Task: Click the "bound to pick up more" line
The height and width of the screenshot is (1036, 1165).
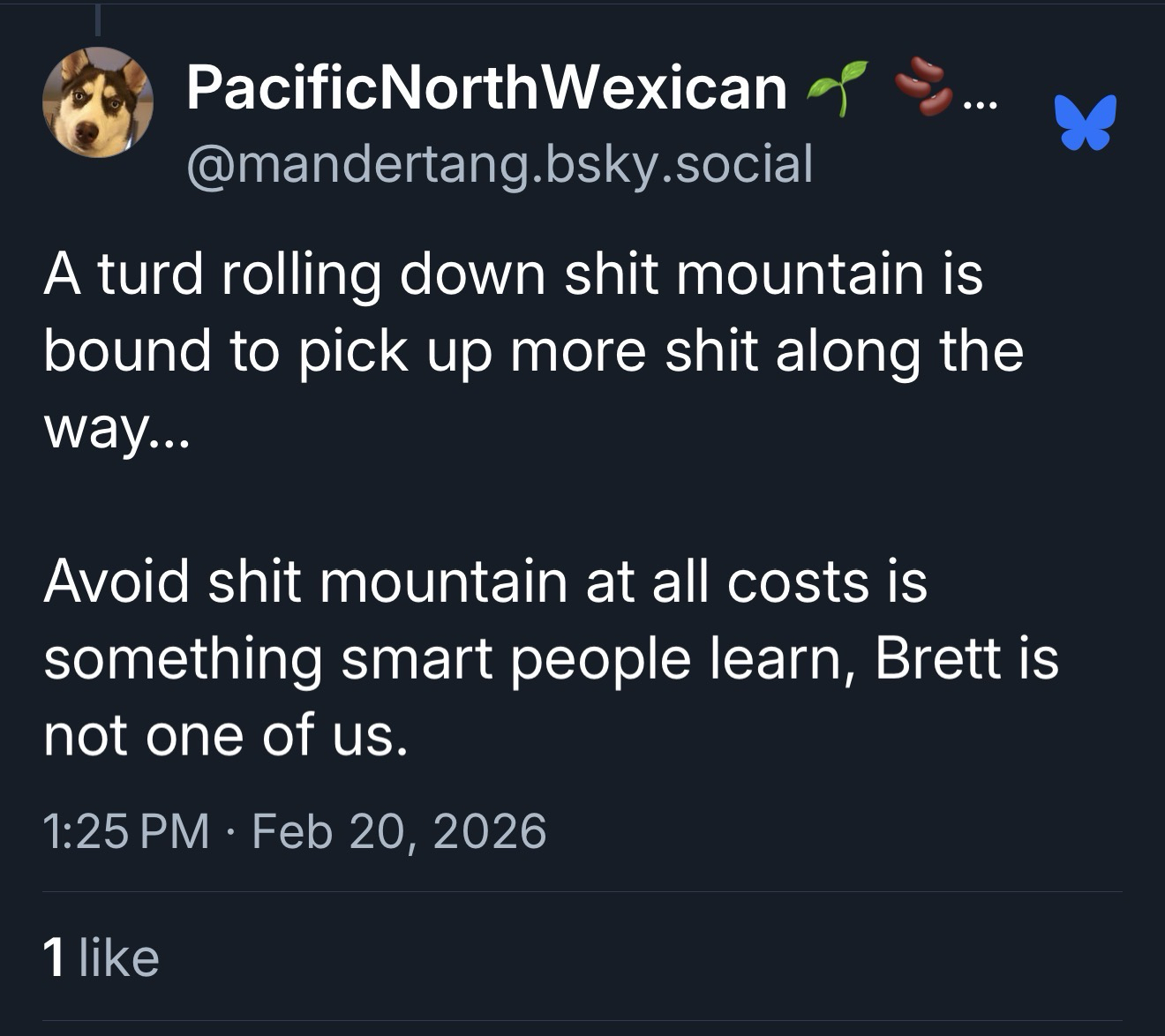Action: tap(533, 351)
